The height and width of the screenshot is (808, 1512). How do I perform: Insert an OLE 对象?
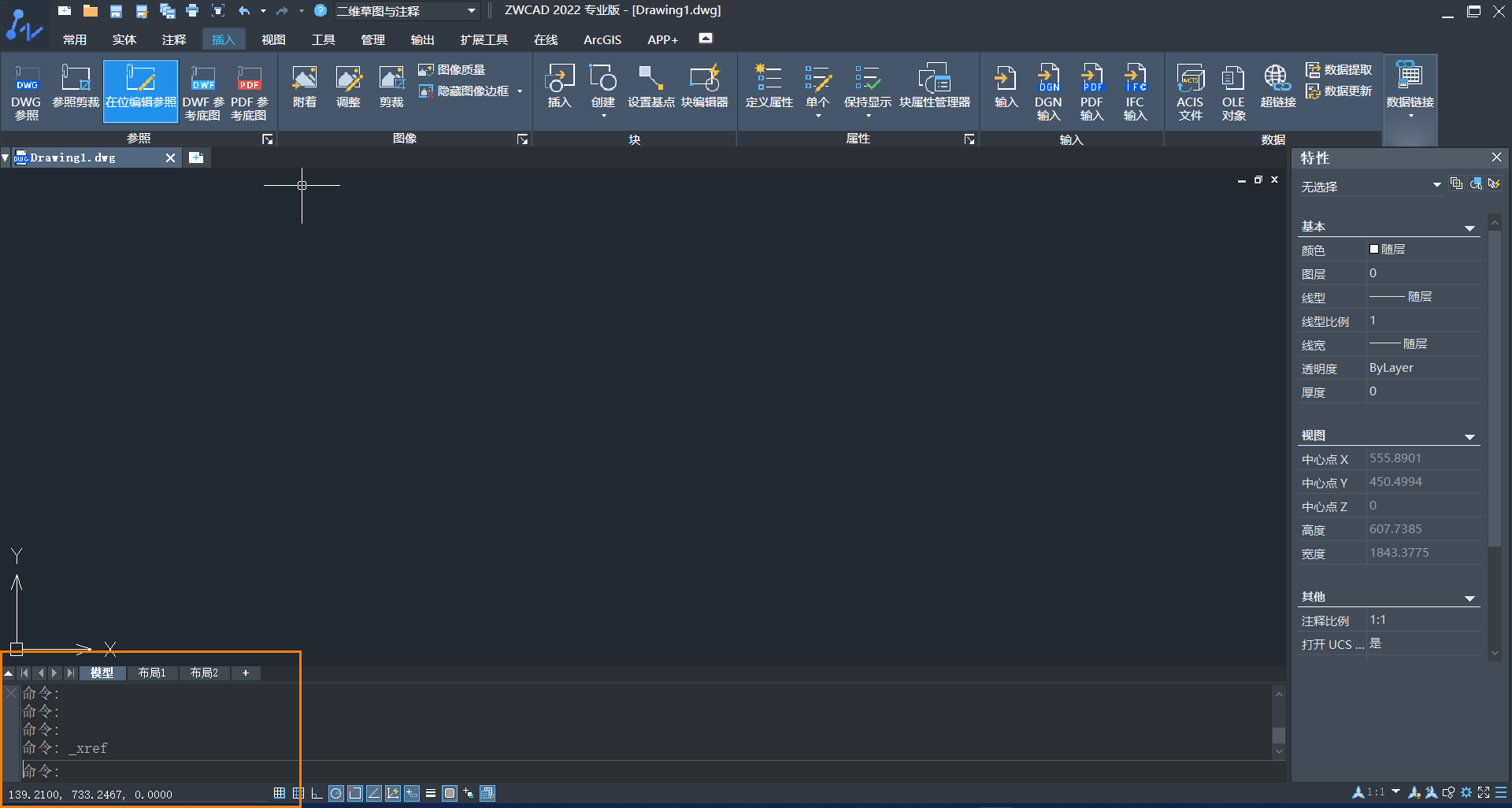pyautogui.click(x=1233, y=92)
